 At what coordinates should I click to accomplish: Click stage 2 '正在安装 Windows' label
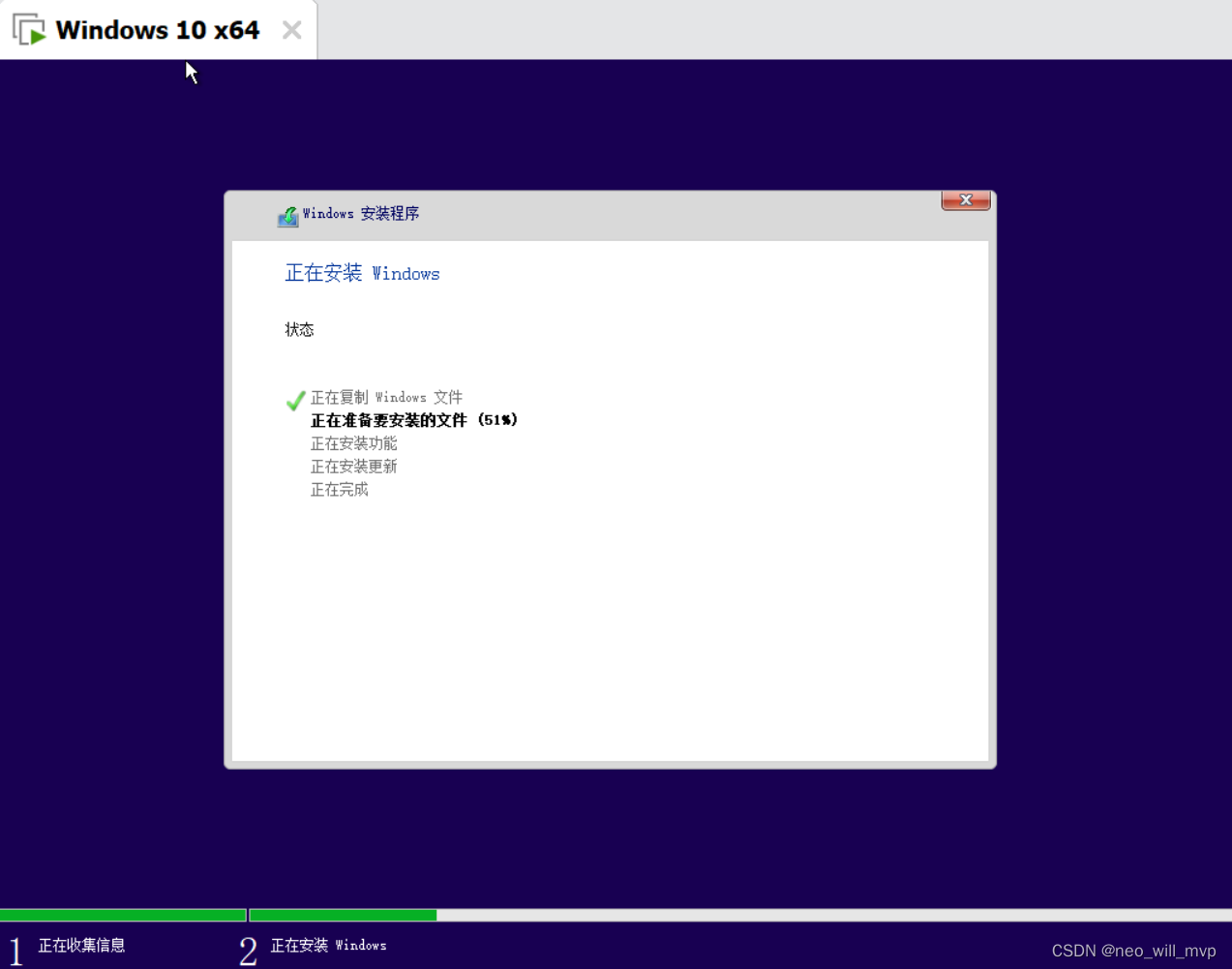click(x=328, y=946)
